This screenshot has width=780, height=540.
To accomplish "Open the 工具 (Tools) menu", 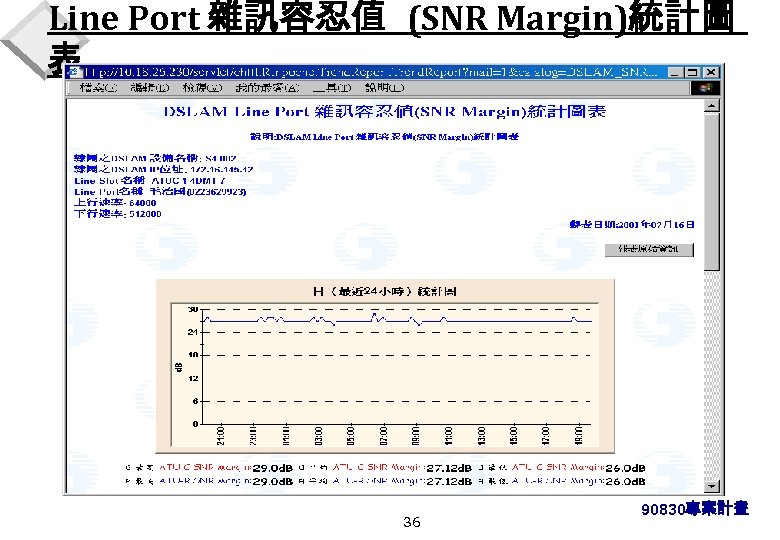I will point(332,88).
